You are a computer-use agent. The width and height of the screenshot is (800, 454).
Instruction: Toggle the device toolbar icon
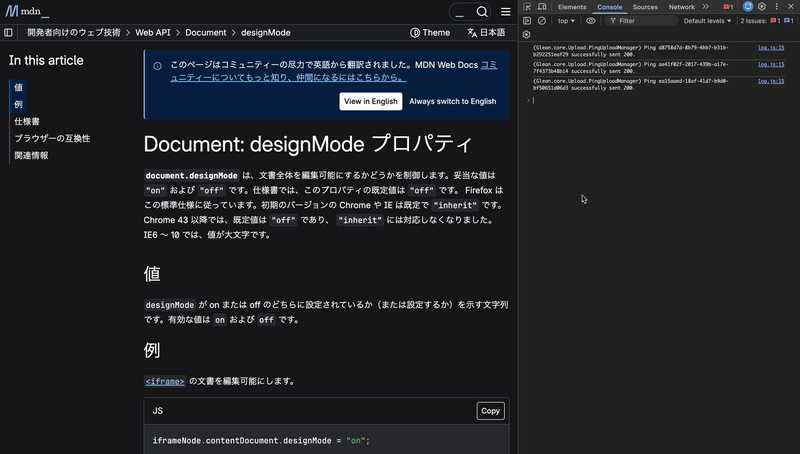(x=542, y=7)
